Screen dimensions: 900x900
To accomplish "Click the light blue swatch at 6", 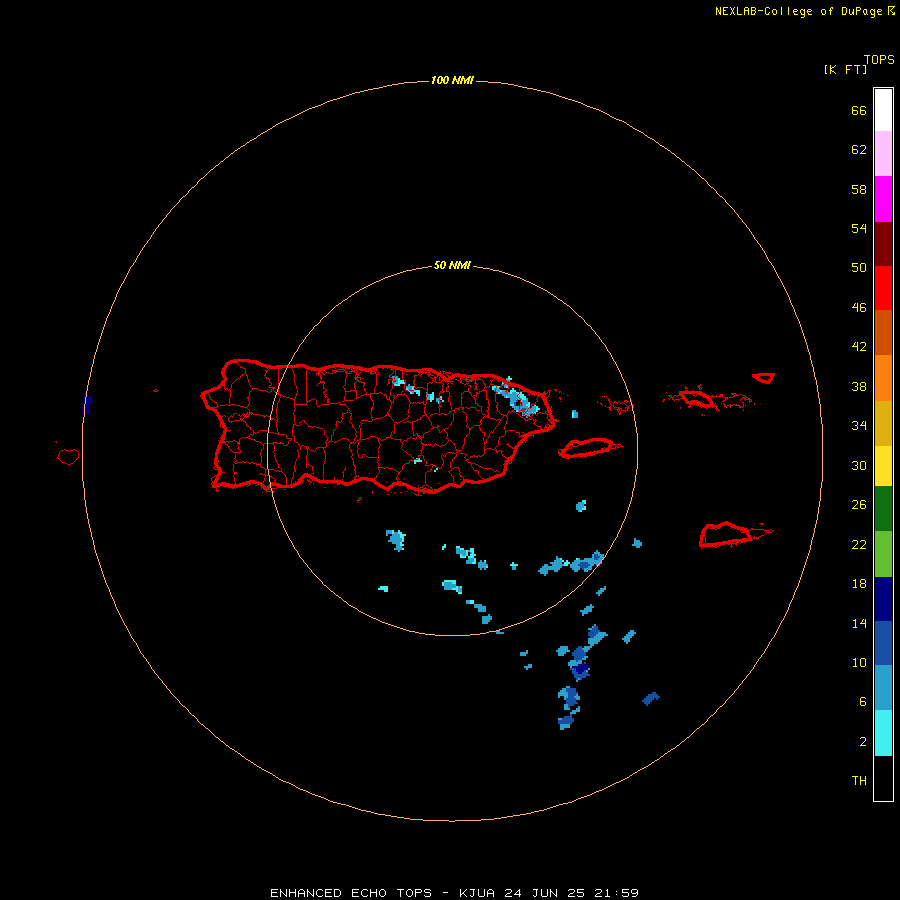I will [x=883, y=688].
